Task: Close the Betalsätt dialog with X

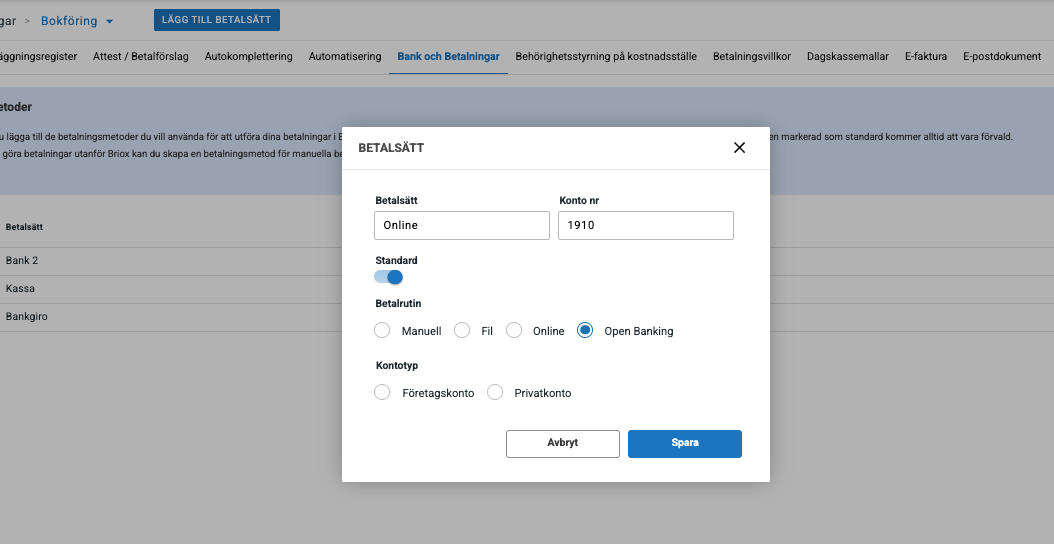Action: coord(739,148)
